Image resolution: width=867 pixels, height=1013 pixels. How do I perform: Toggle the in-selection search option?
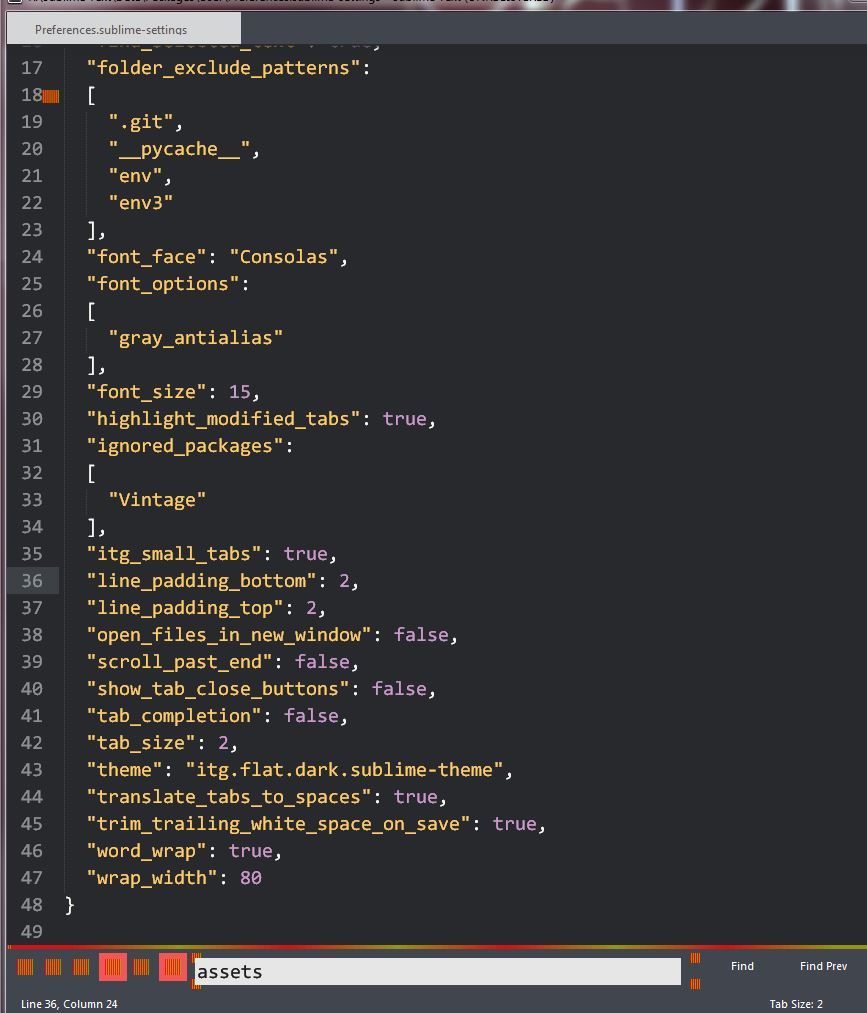[142, 967]
